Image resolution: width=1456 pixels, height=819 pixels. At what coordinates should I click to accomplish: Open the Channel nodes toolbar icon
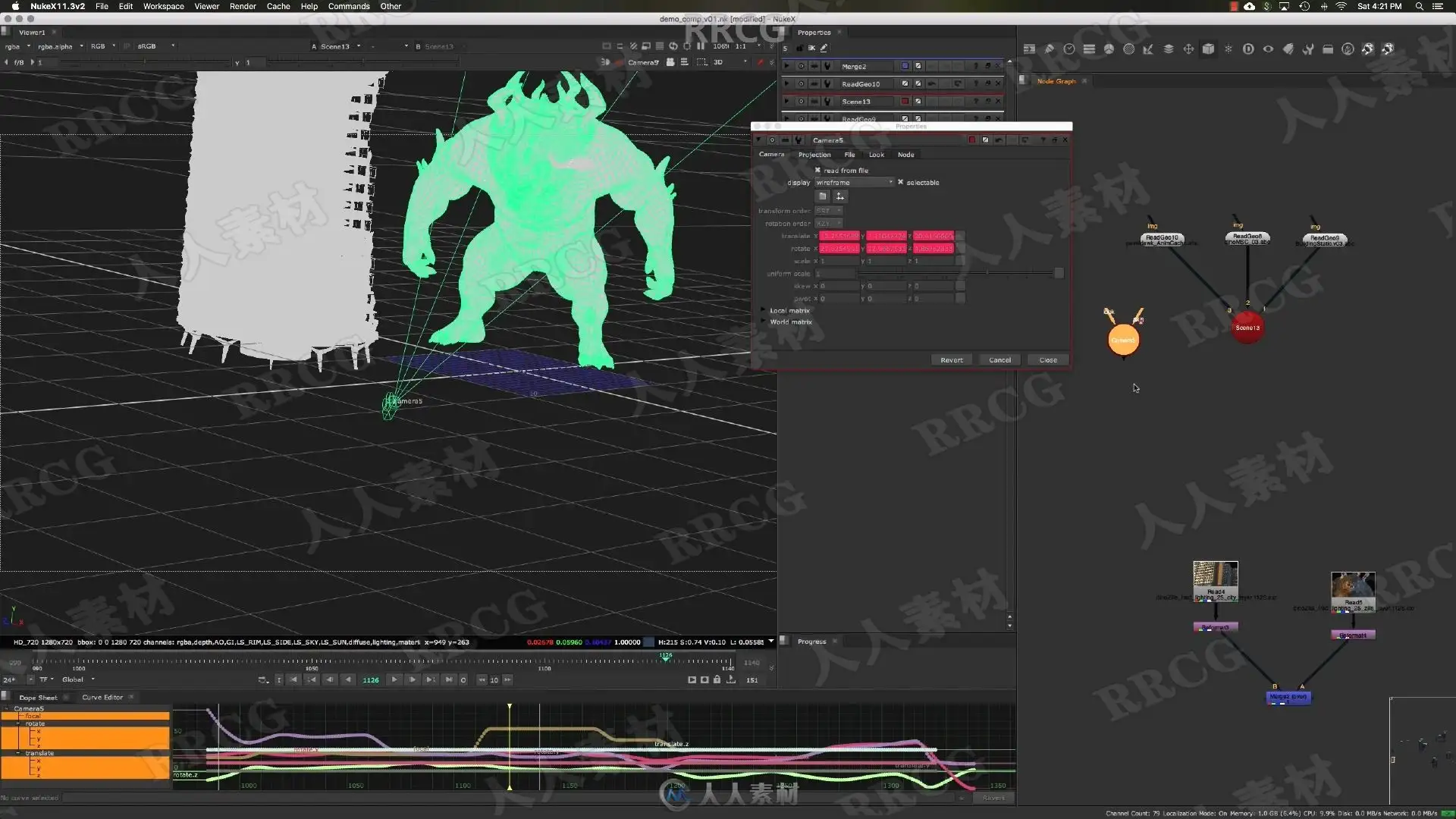pos(1089,49)
